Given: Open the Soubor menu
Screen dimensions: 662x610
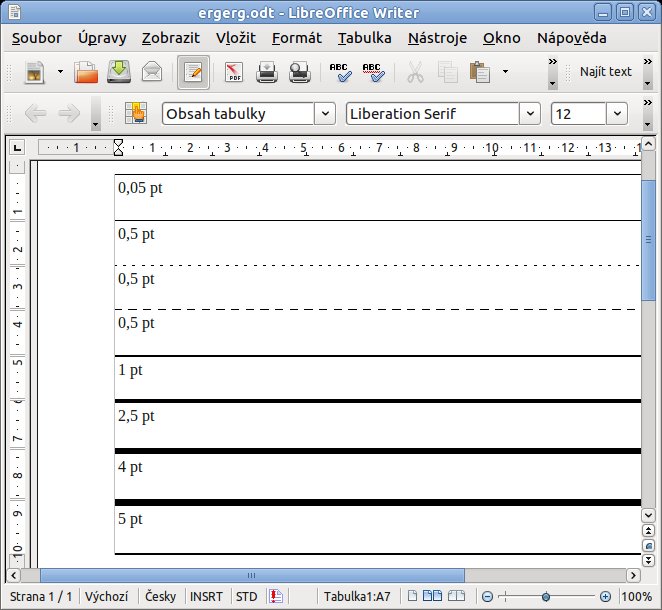Looking at the screenshot, I should tap(37, 38).
